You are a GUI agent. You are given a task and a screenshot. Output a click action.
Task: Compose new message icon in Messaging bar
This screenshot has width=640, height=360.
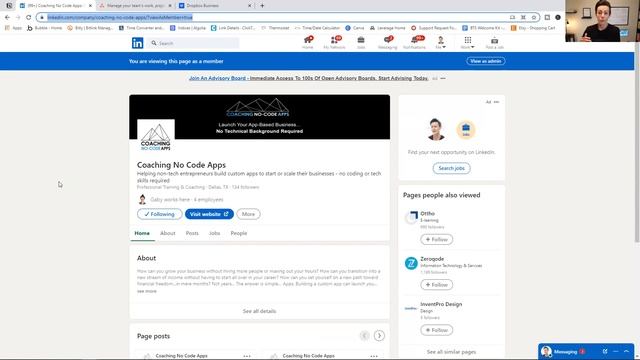point(605,351)
